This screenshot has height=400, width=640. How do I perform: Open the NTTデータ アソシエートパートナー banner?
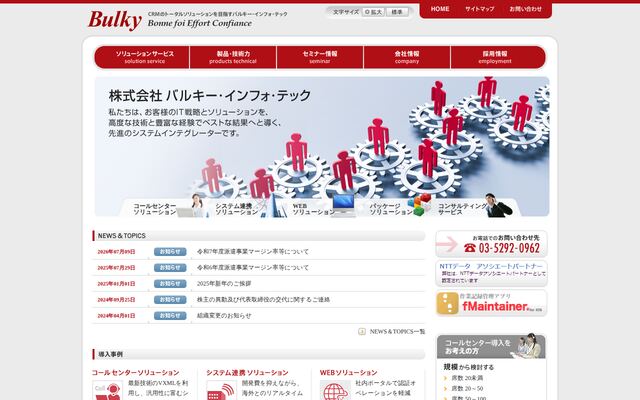pyautogui.click(x=491, y=273)
